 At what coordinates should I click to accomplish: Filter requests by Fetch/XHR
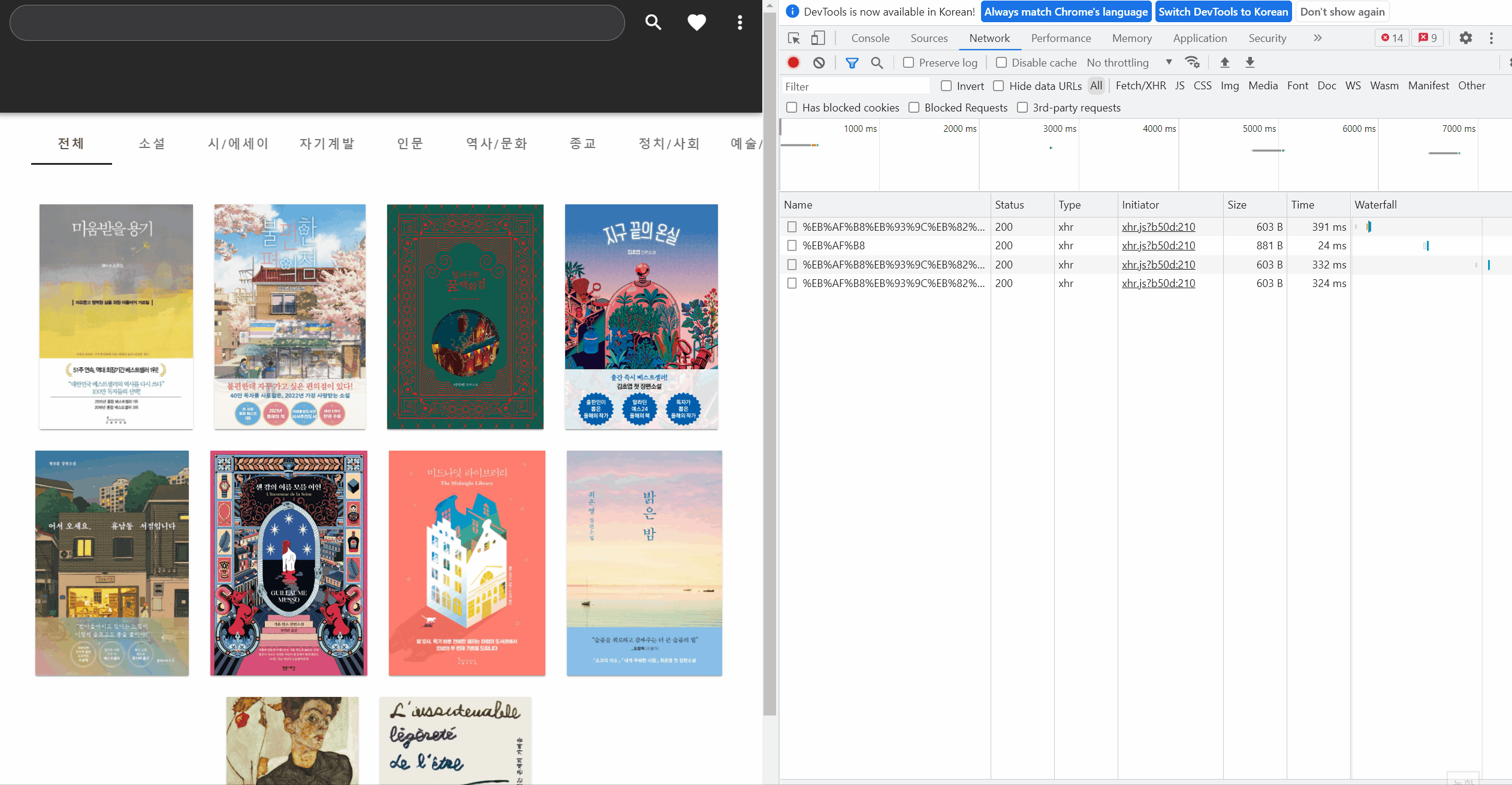point(1140,86)
